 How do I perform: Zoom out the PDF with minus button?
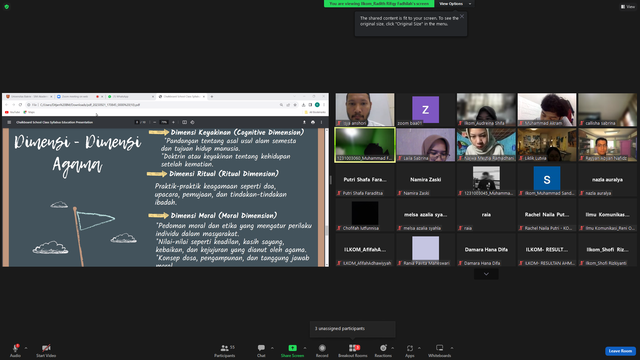[154, 122]
